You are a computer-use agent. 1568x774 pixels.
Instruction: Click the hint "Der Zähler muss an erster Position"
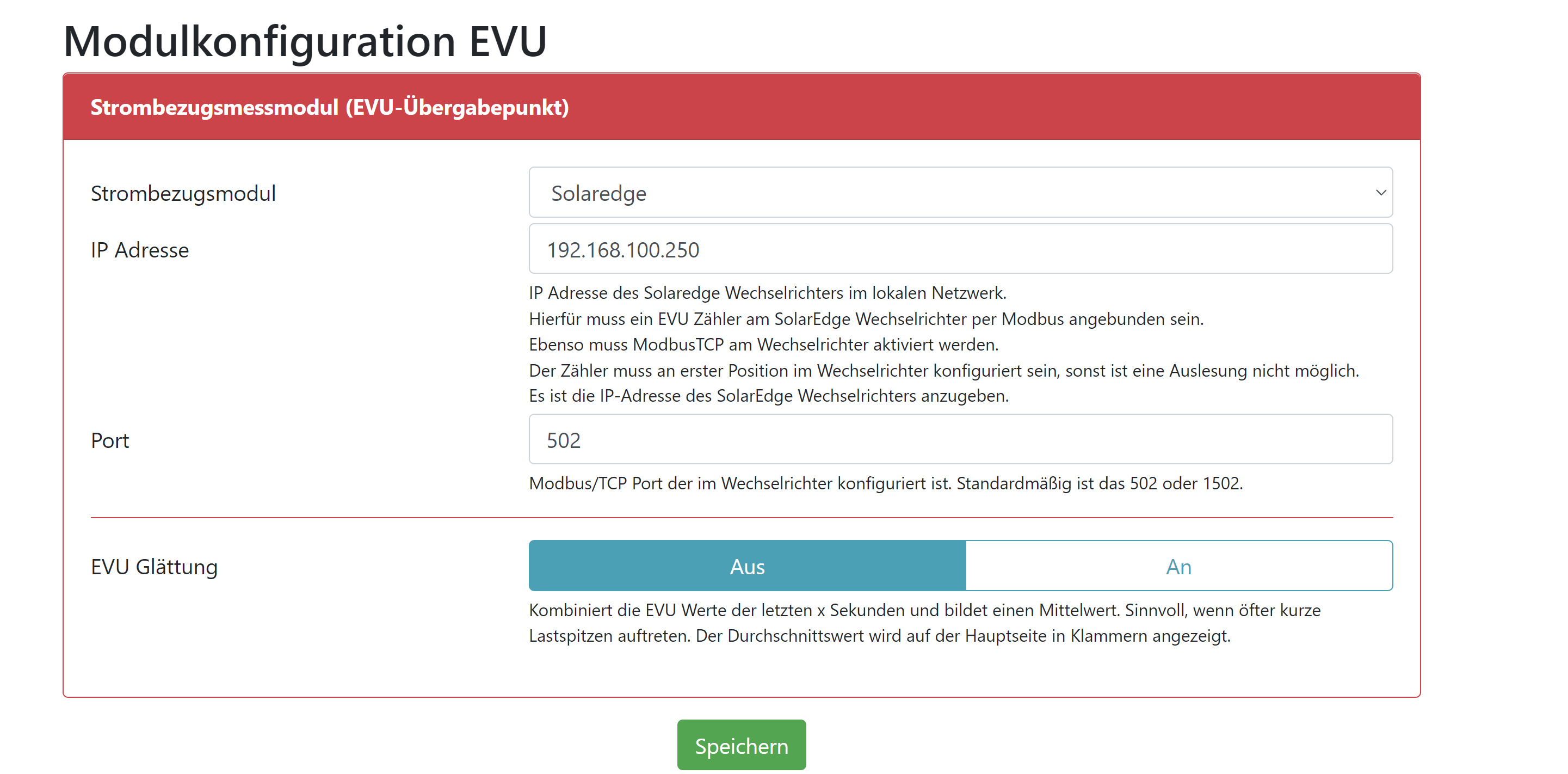(x=943, y=370)
